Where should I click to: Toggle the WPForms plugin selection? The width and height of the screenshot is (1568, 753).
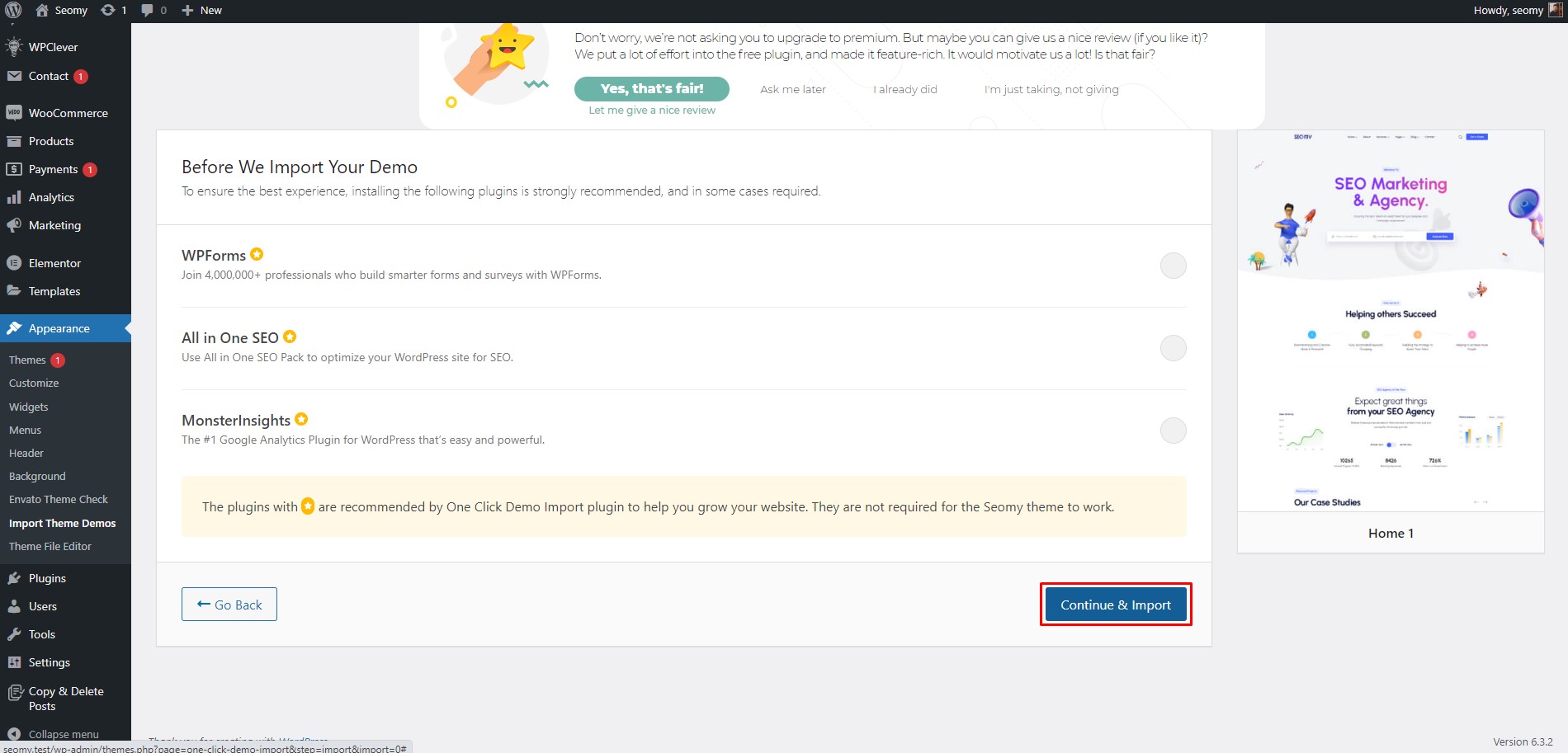[x=1173, y=266]
